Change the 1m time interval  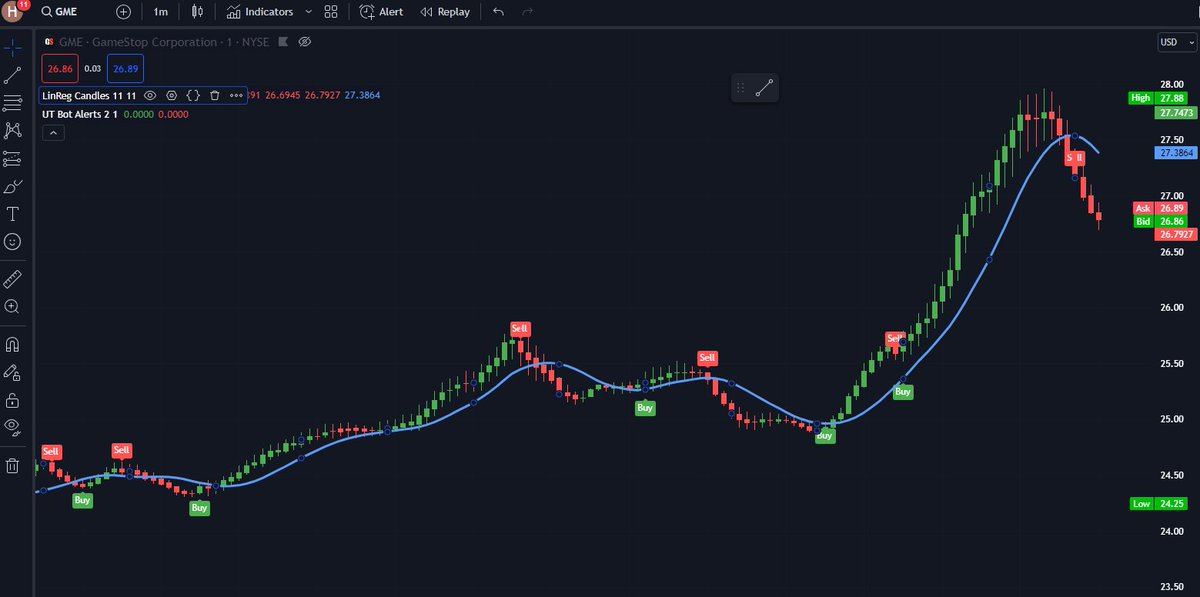pyautogui.click(x=160, y=12)
